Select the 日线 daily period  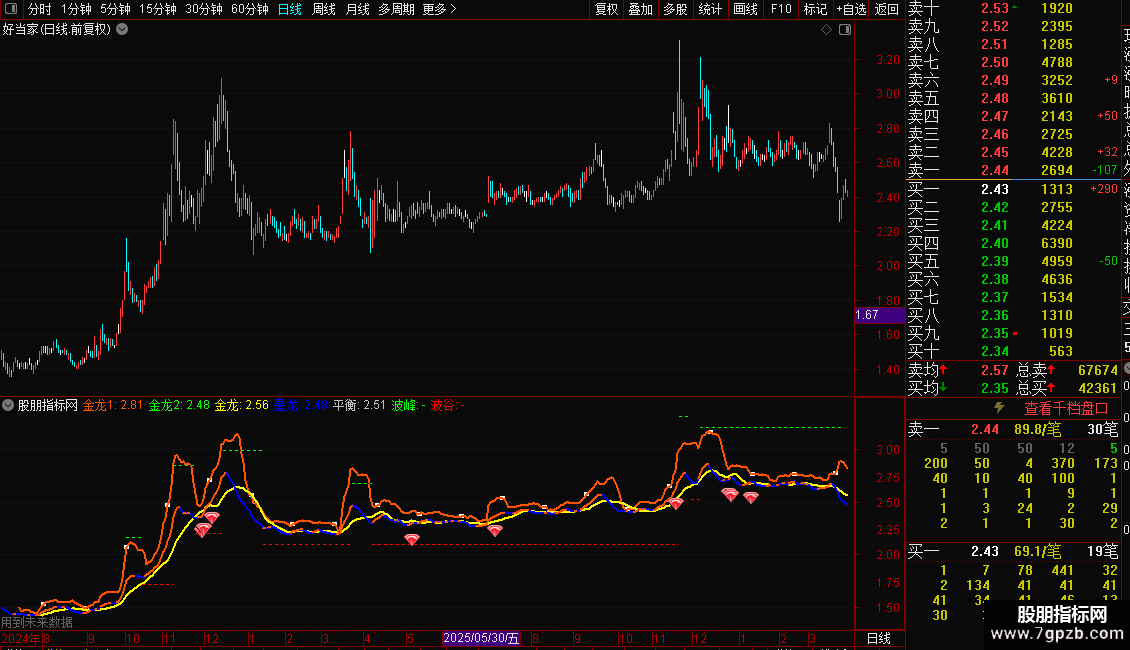[290, 9]
